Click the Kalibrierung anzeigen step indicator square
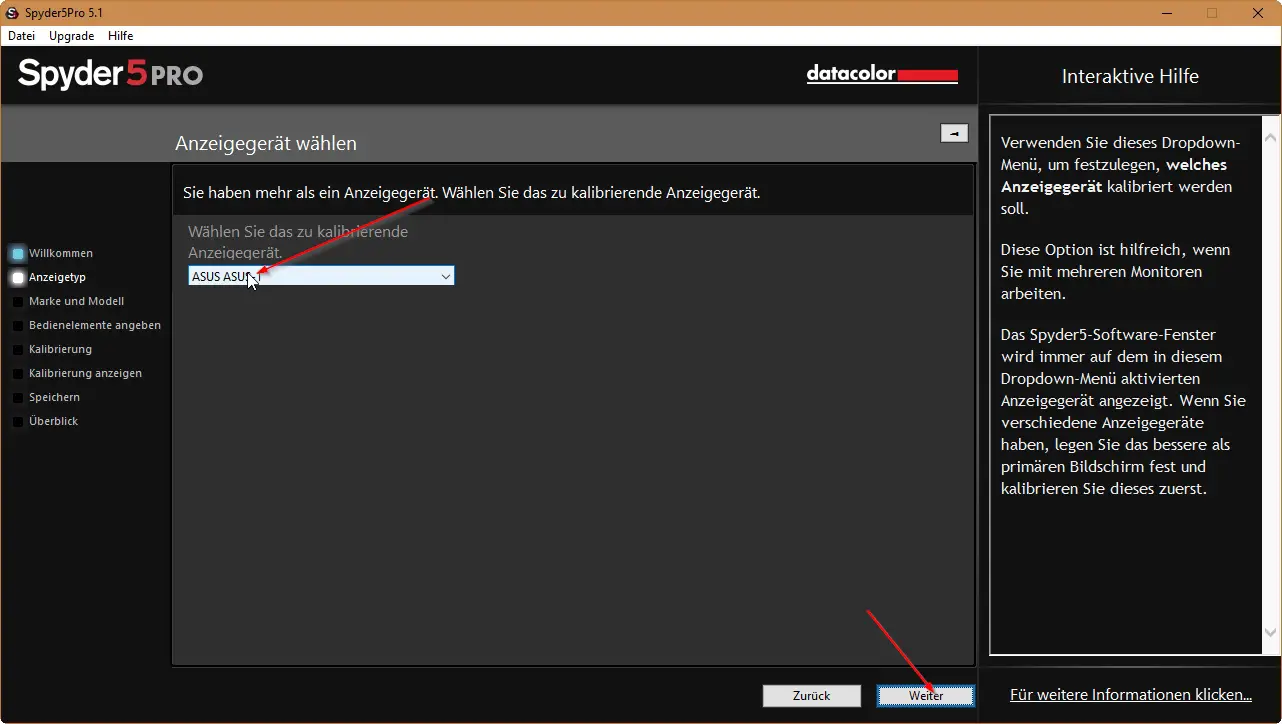 coord(18,374)
